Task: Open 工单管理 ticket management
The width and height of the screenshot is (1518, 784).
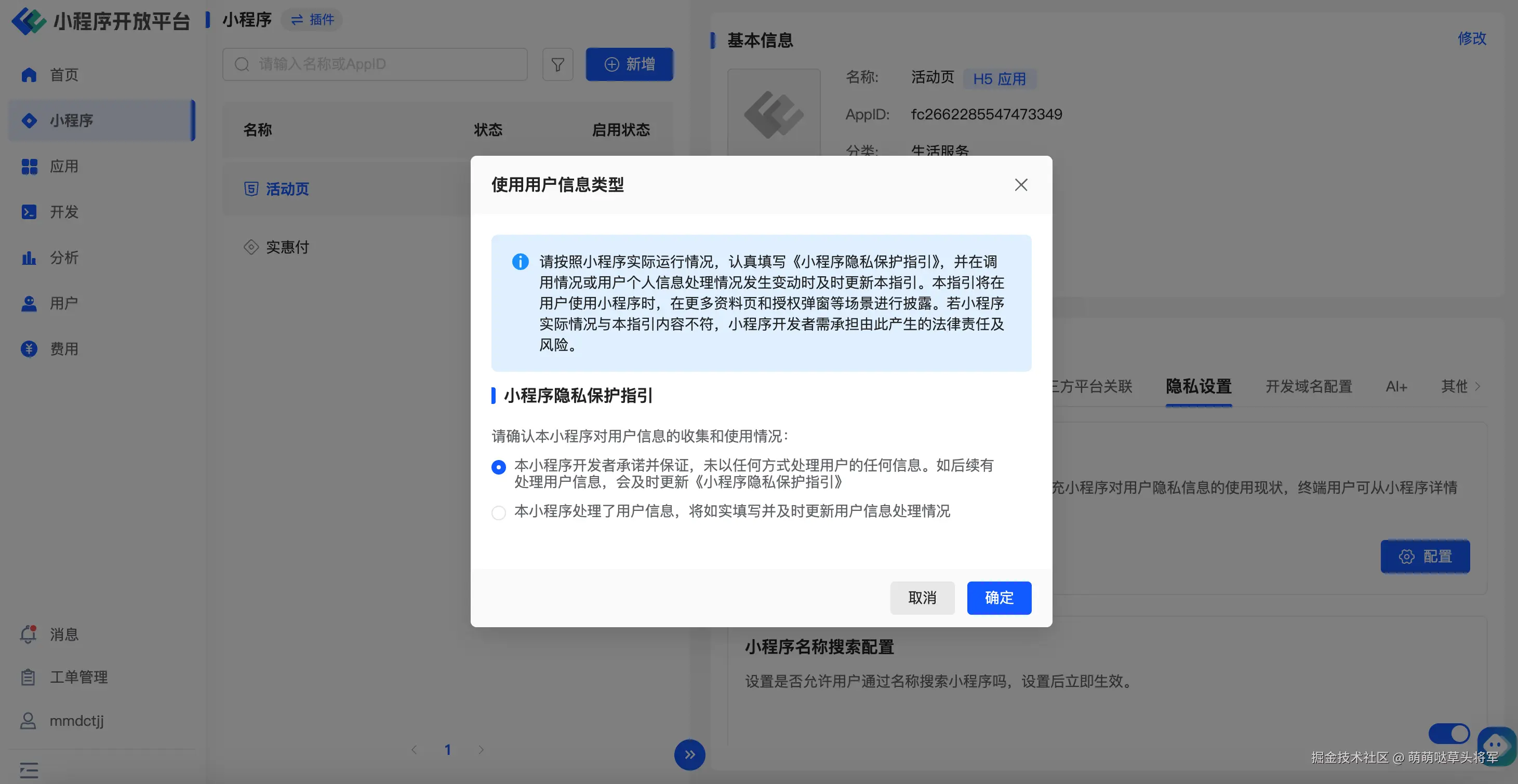Action: point(78,676)
